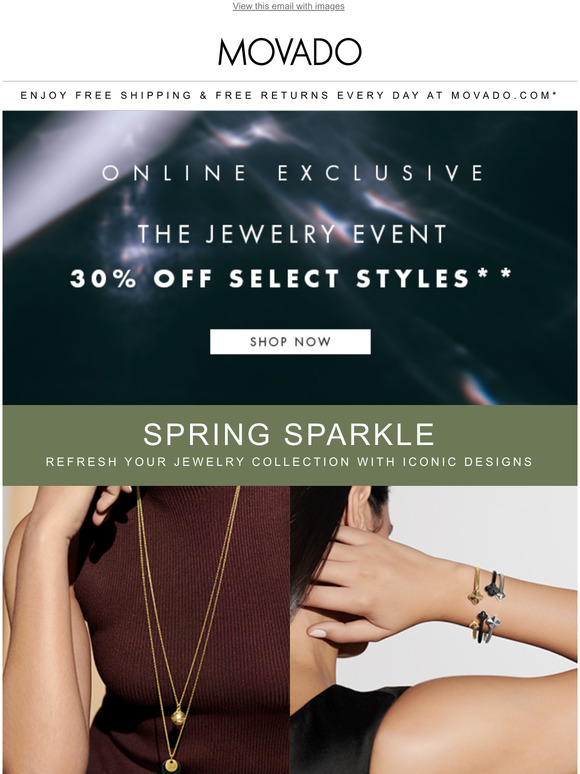The height and width of the screenshot is (774, 580).
Task: Open the 'View this email with images' link
Action: click(288, 6)
